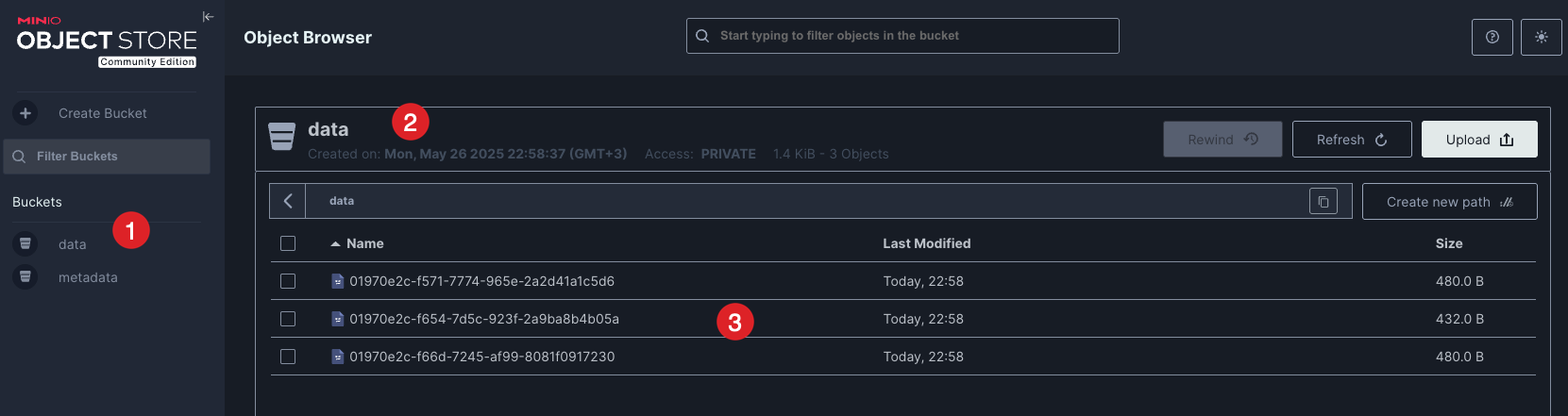1568x416 pixels.
Task: Collapse the sidebar menu icon
Action: point(208,16)
